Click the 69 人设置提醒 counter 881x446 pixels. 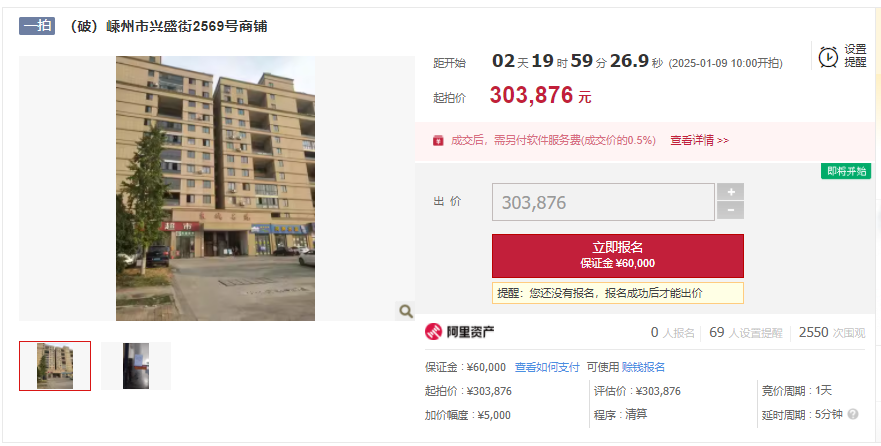(x=746, y=333)
